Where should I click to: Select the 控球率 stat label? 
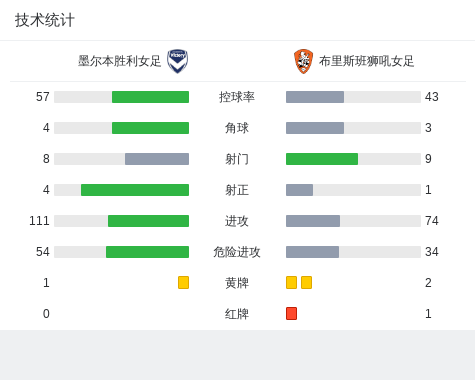[237, 97]
